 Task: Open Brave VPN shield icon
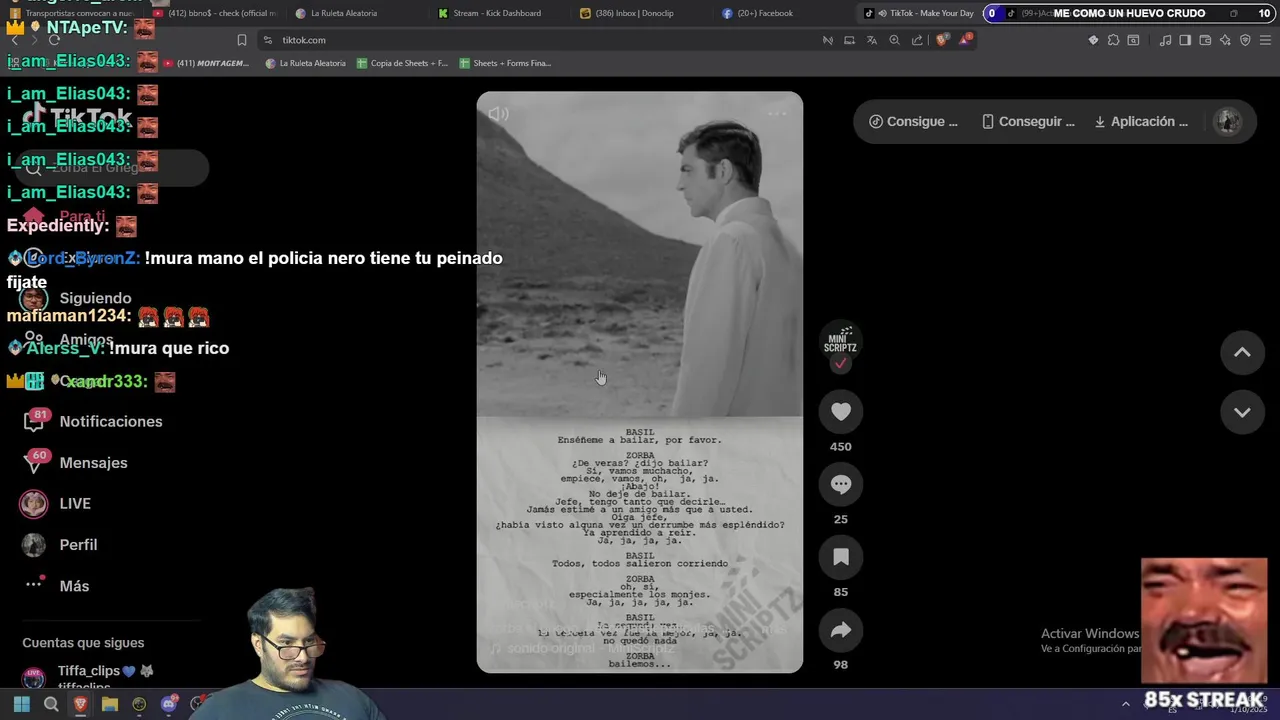(x=1245, y=40)
